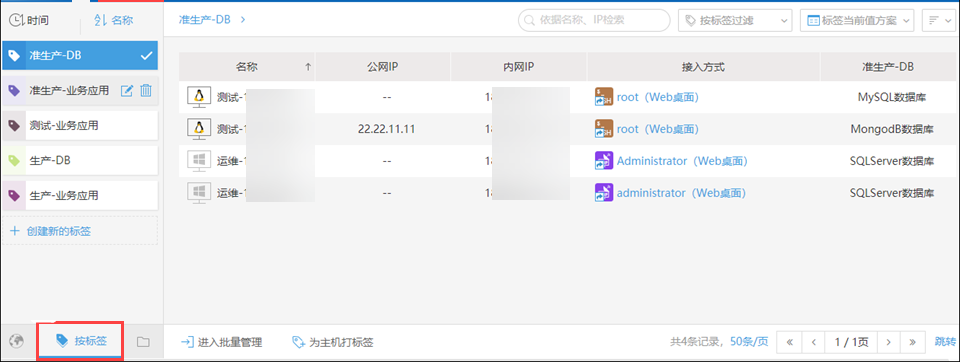
Task: Toggle the 名称 column sort arrow
Action: coord(308,67)
